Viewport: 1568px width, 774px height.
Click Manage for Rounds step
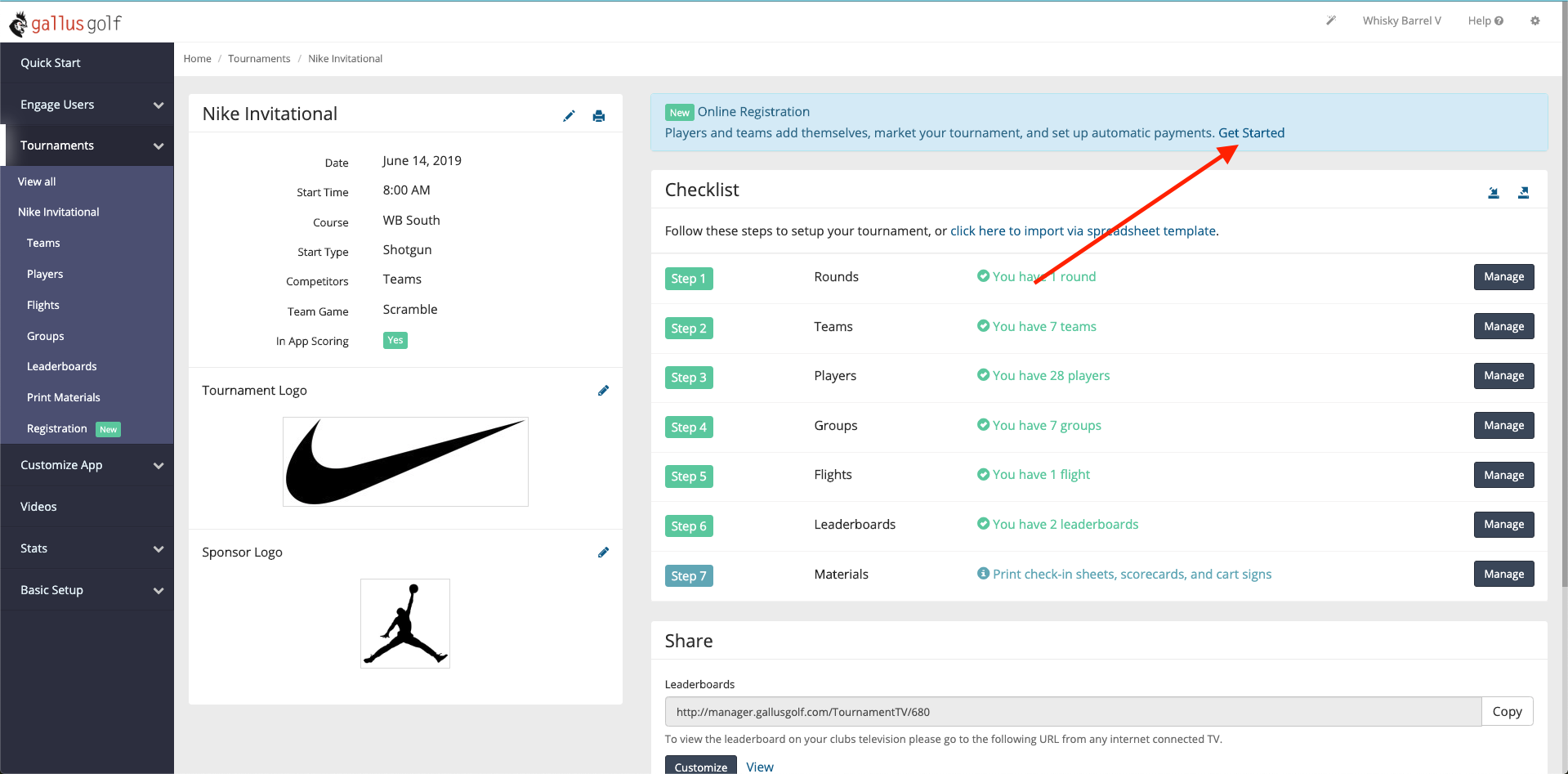pos(1503,277)
